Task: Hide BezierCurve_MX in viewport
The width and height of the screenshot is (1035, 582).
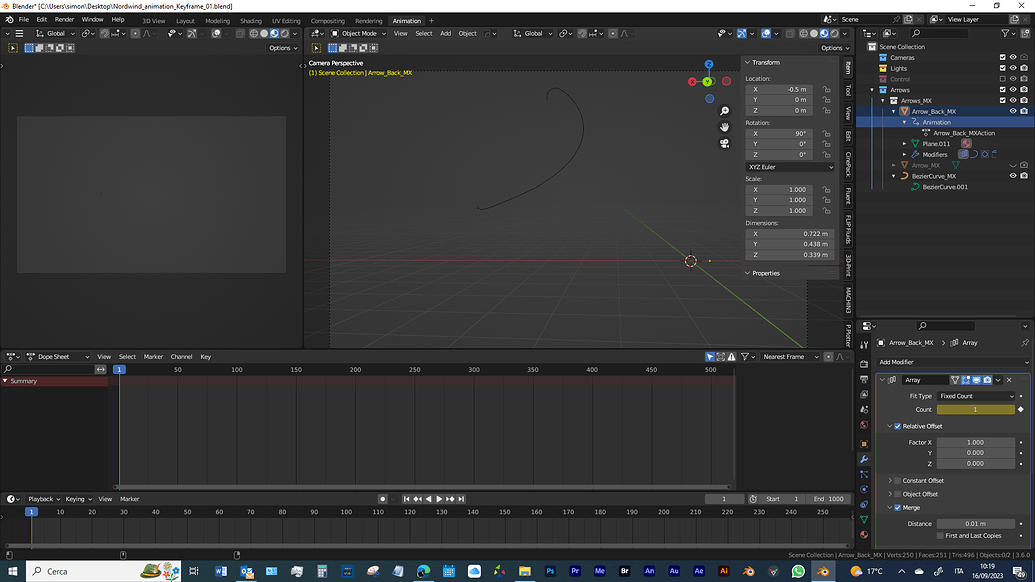Action: [1013, 176]
